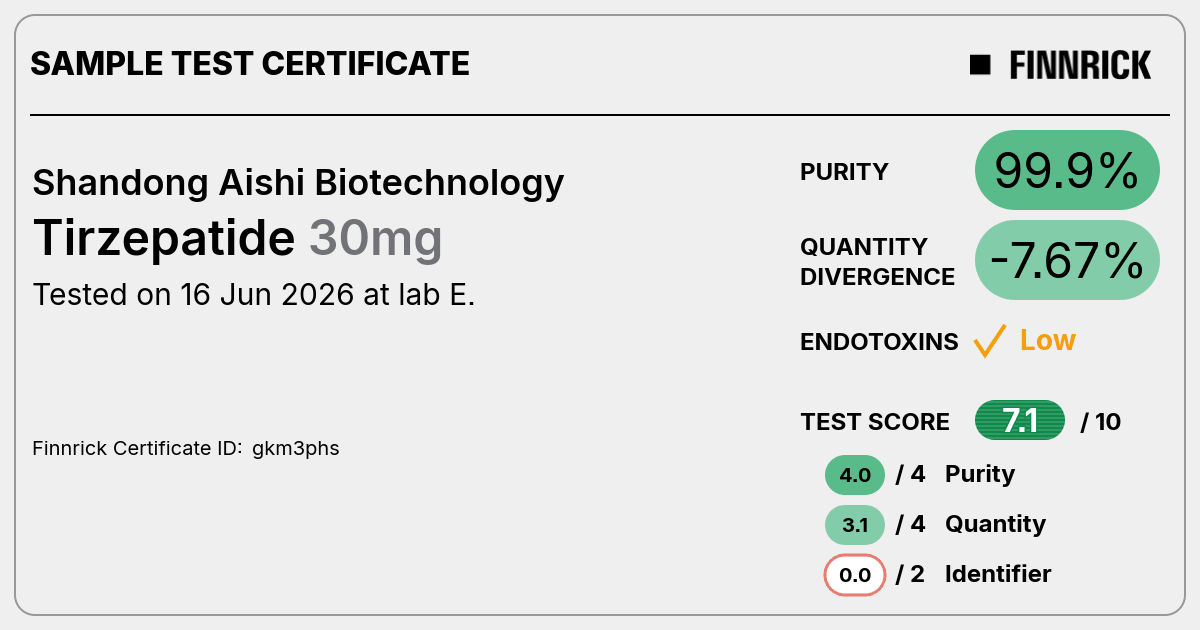
Task: Click the 4.0 purity score pill
Action: [855, 475]
